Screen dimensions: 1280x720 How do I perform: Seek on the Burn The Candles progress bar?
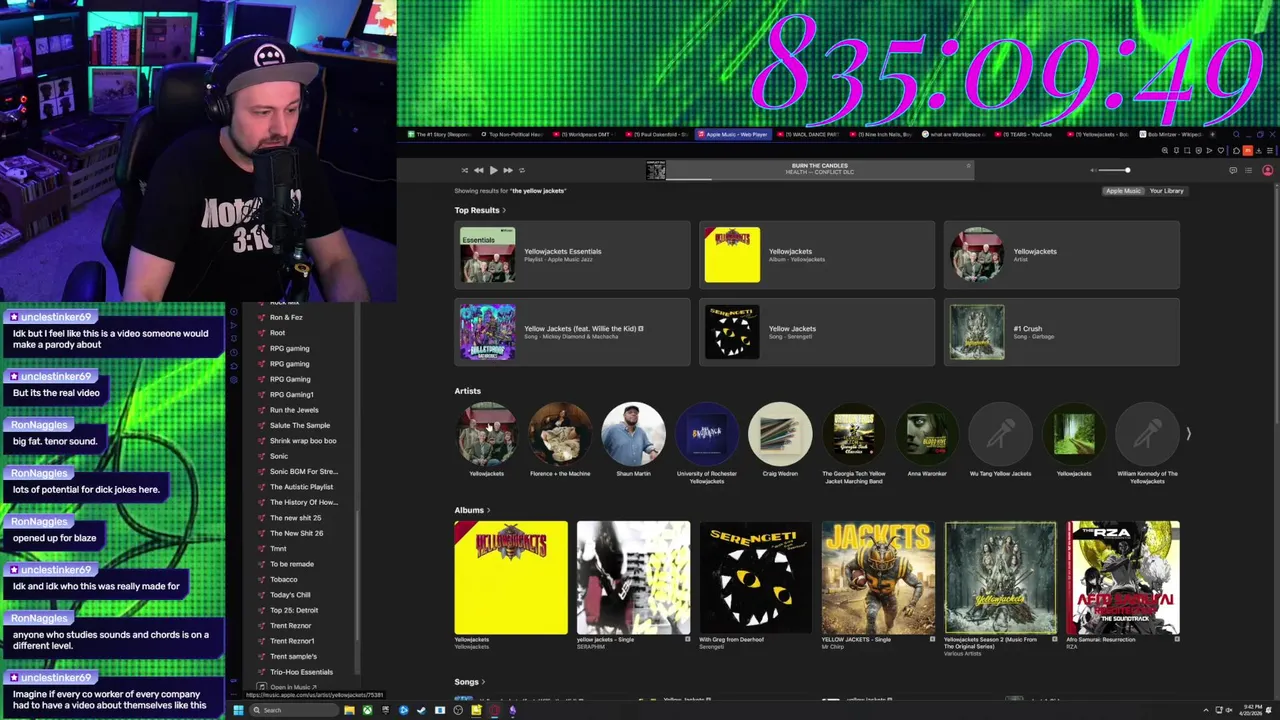tap(819, 179)
